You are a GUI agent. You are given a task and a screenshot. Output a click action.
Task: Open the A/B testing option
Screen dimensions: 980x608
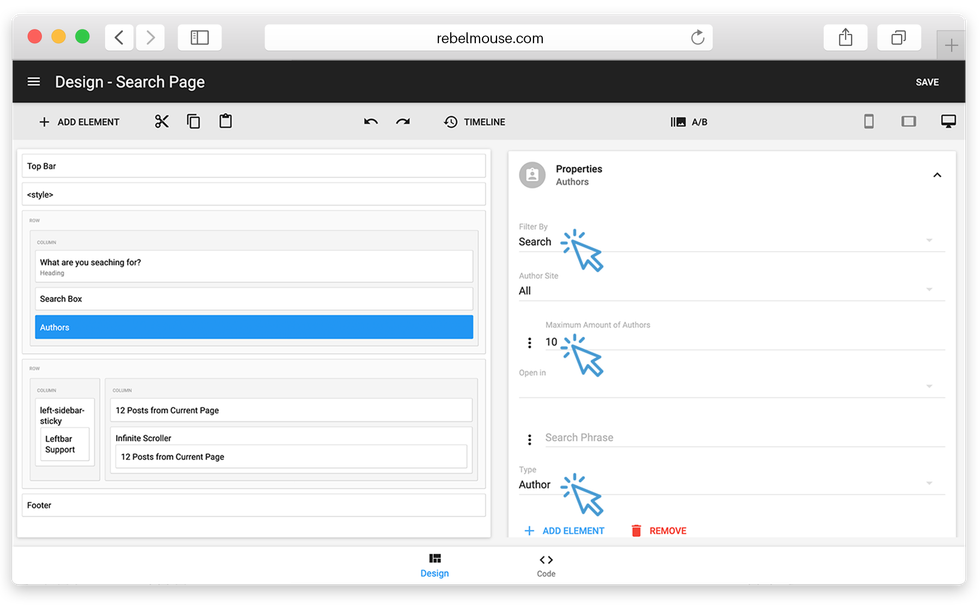(x=689, y=122)
